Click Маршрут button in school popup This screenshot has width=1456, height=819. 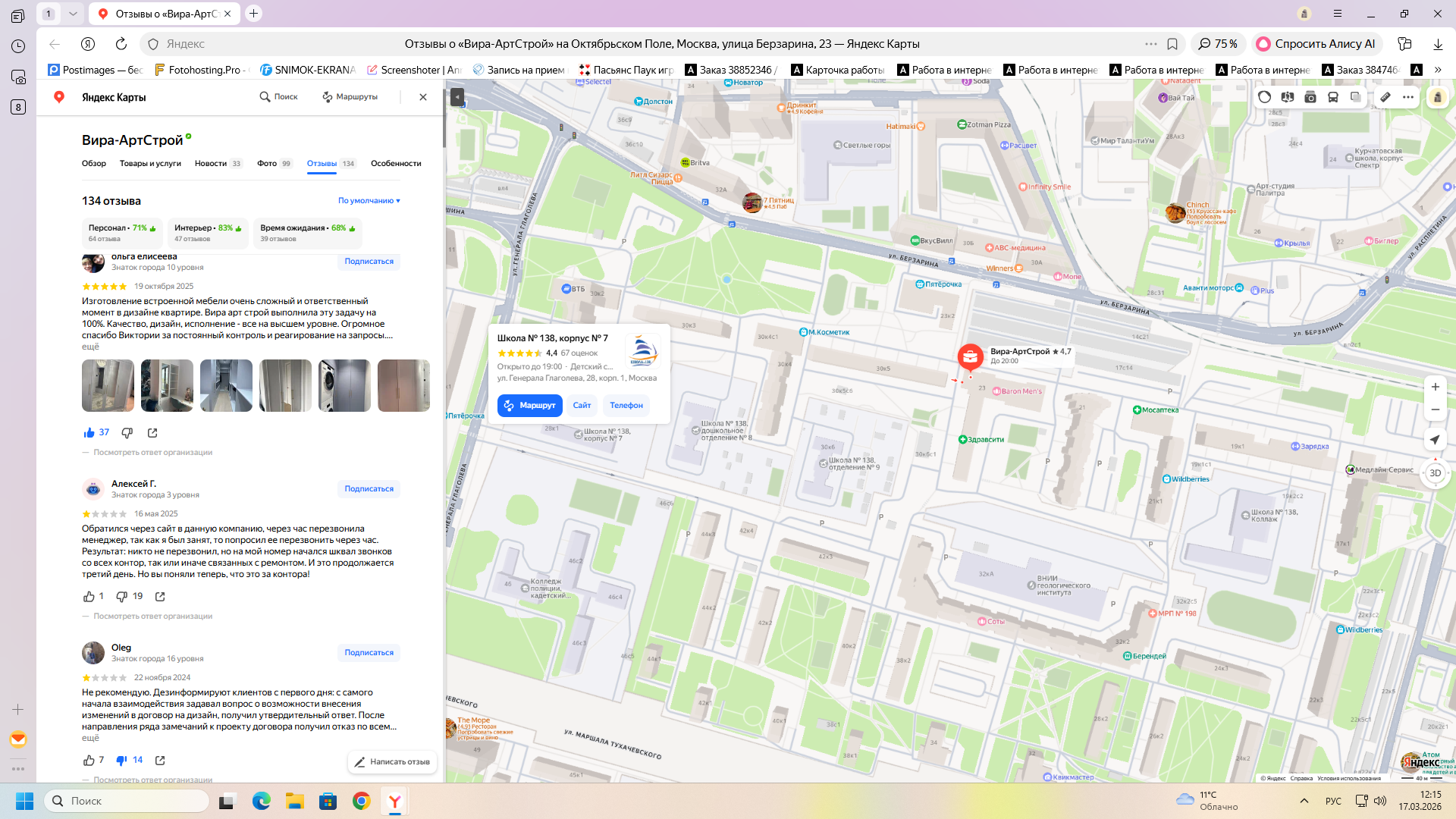pyautogui.click(x=530, y=406)
